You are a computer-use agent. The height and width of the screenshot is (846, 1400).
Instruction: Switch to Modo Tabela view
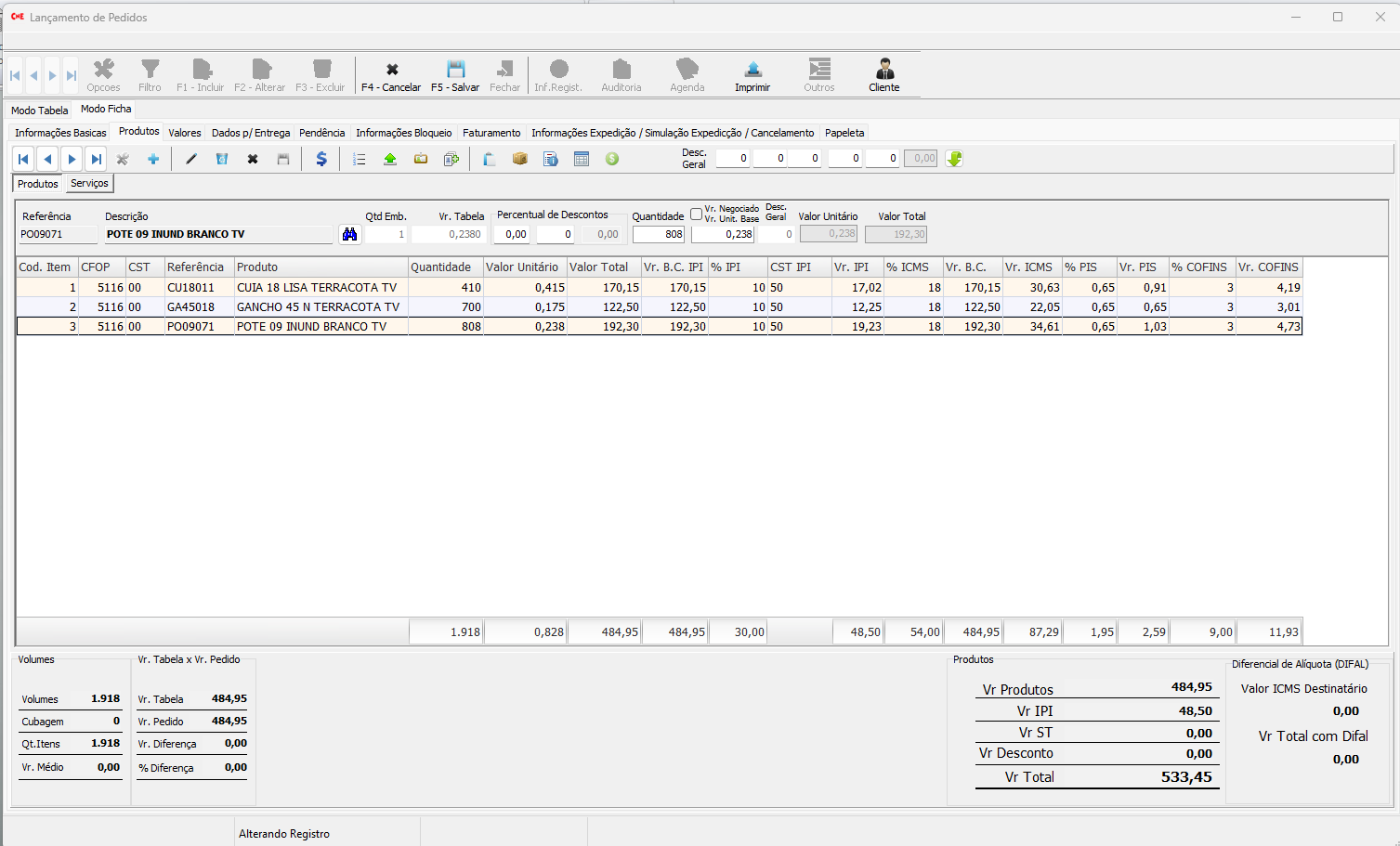click(x=39, y=111)
